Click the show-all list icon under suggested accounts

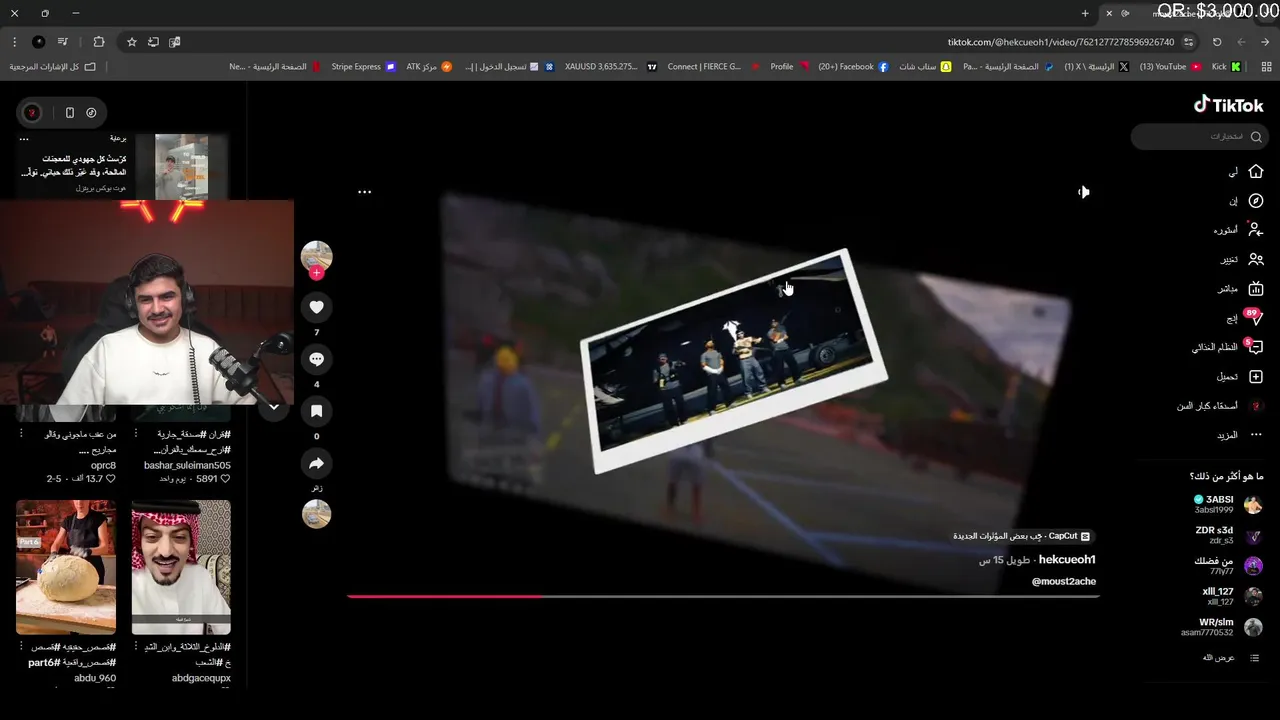point(1254,658)
